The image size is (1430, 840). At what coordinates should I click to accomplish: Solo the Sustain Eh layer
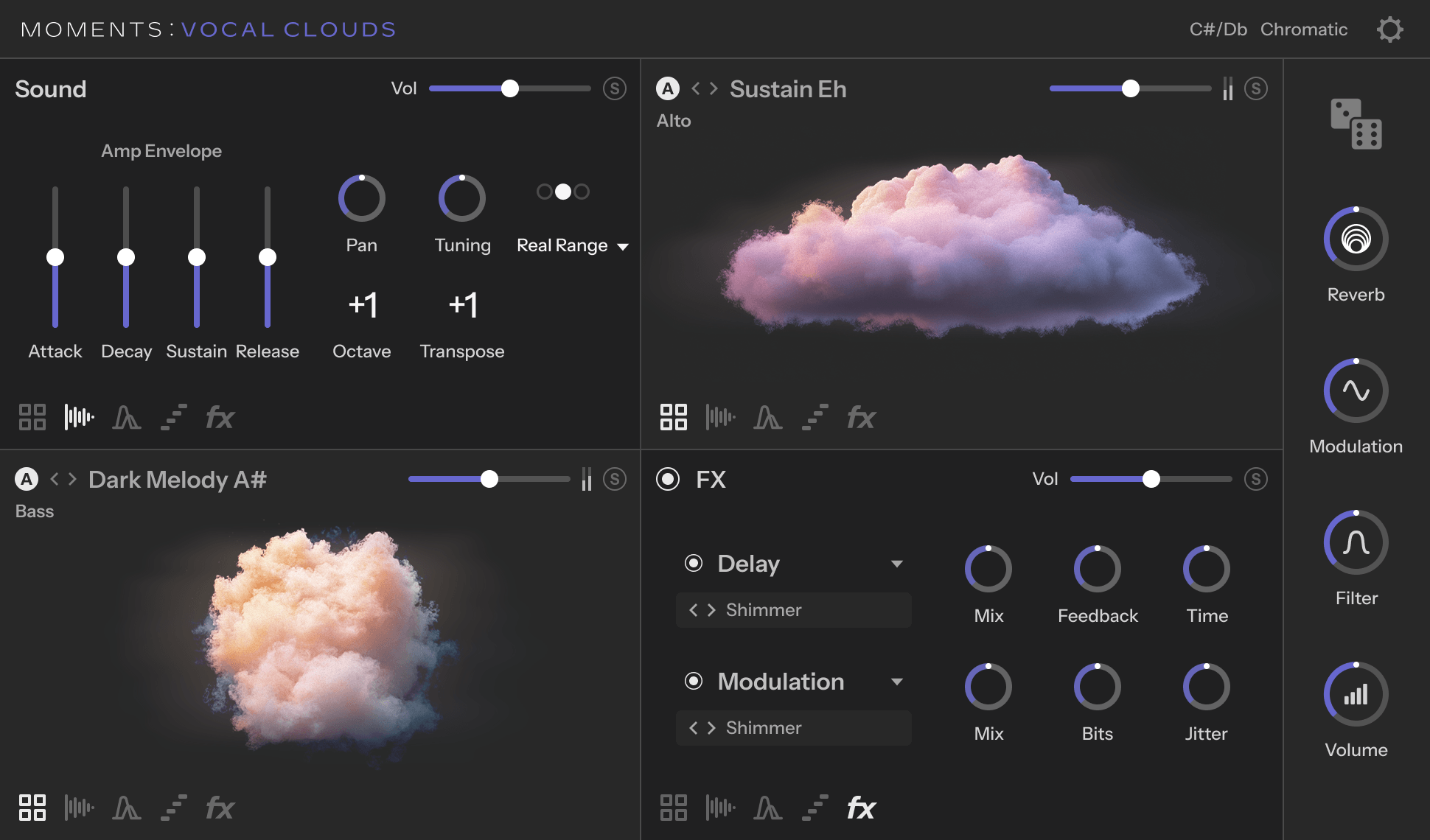[1256, 88]
